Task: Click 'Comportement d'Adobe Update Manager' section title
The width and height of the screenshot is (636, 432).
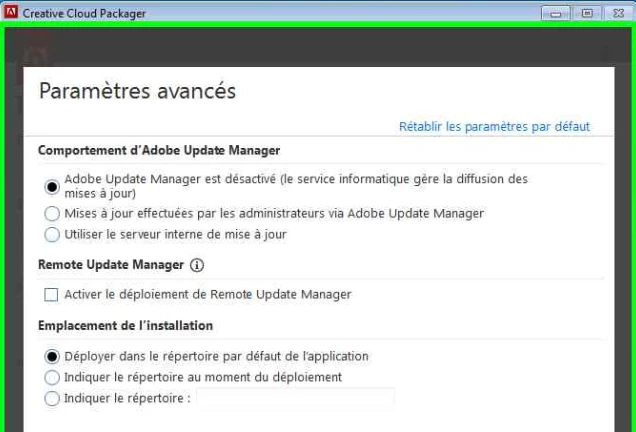Action: click(159, 150)
